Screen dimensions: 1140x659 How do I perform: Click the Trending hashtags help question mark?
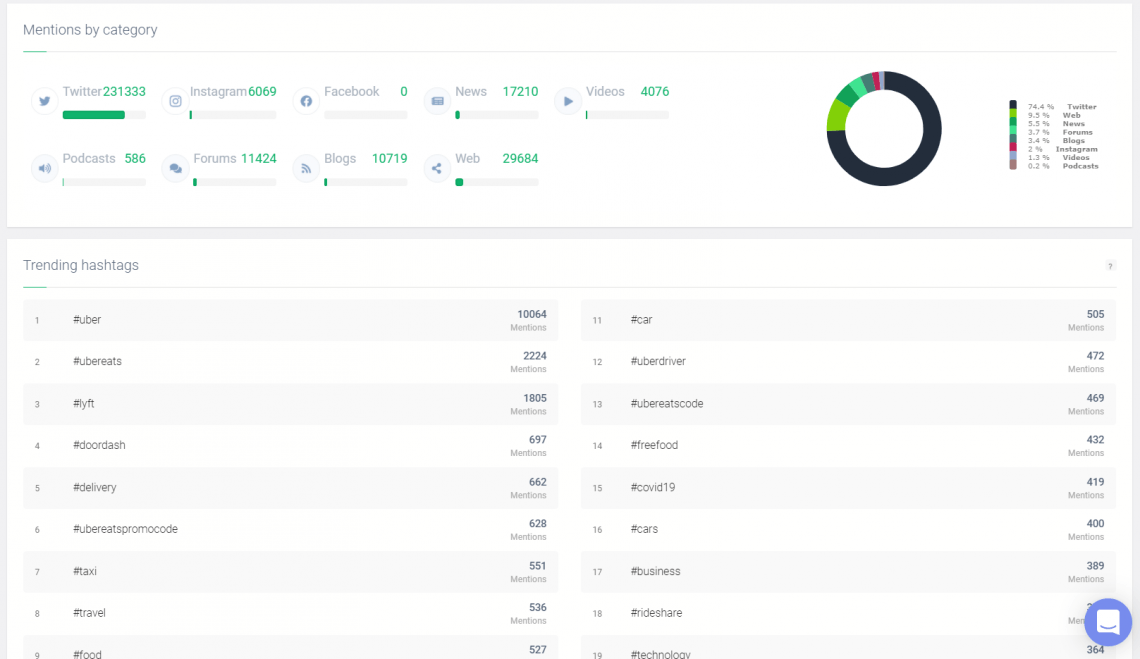click(x=1110, y=266)
